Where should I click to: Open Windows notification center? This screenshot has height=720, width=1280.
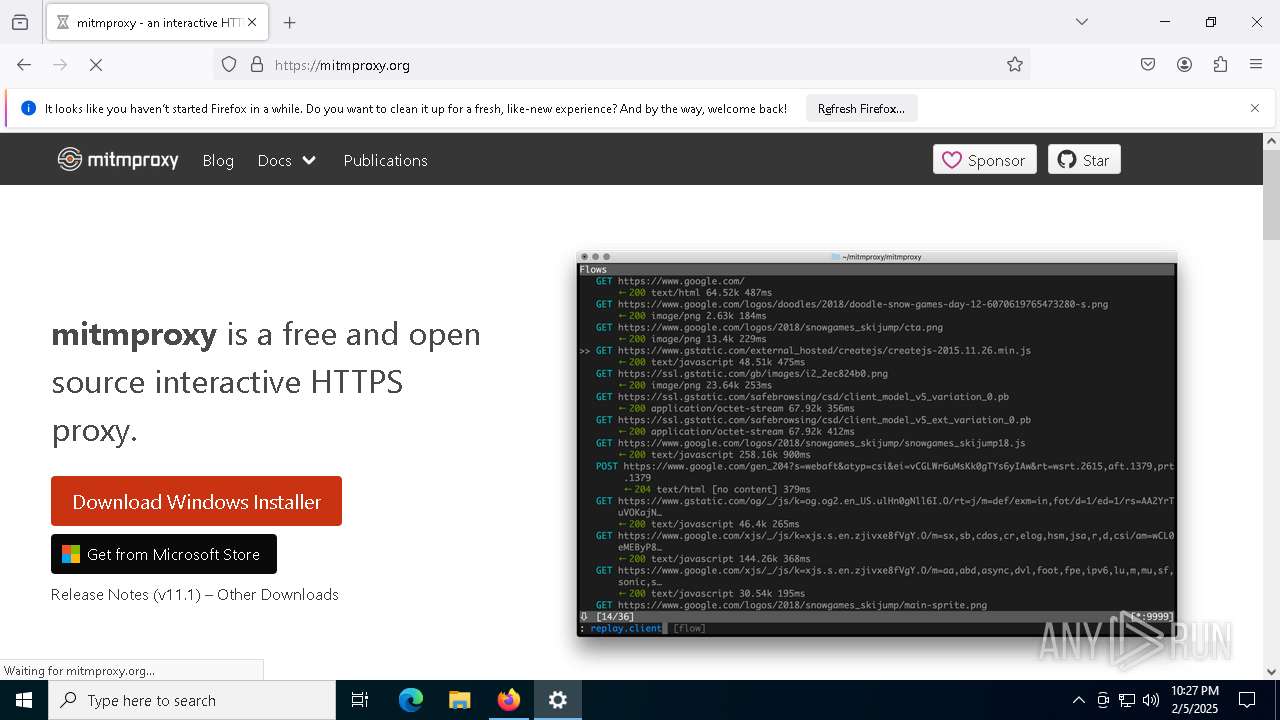(x=1248, y=700)
